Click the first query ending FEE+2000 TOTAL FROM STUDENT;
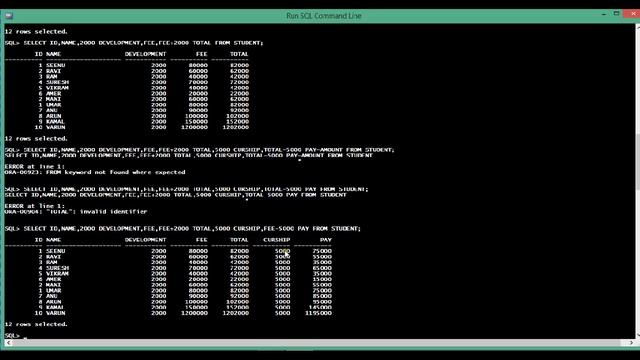The height and width of the screenshot is (360, 640). [134, 43]
